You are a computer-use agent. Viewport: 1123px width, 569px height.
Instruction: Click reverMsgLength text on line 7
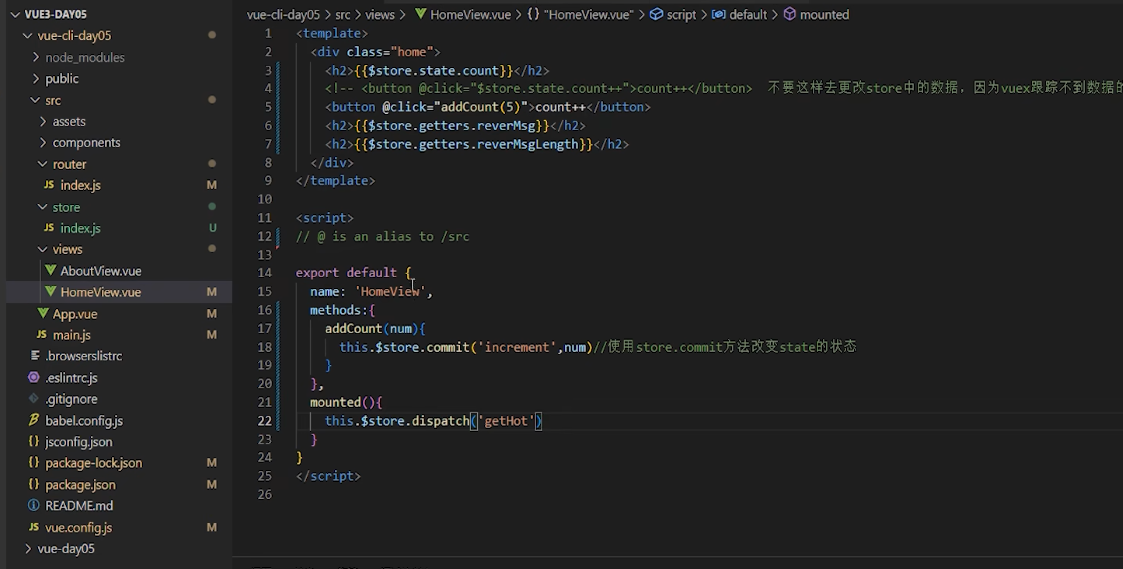528,144
